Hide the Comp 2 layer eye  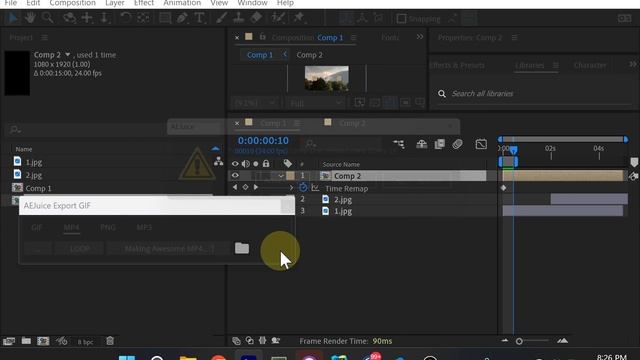click(x=235, y=176)
